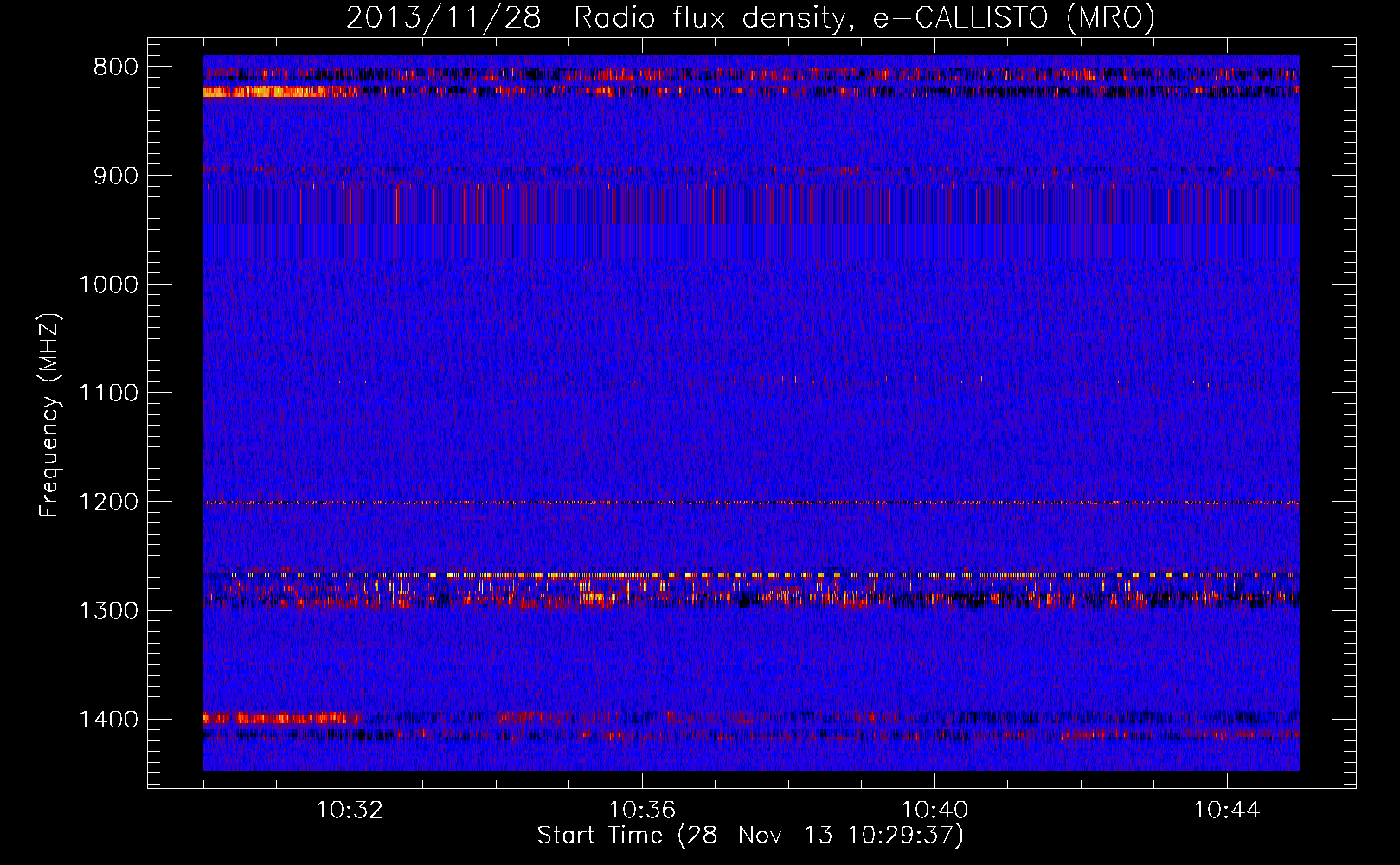Click the 1200 frequency tick label

pos(108,503)
